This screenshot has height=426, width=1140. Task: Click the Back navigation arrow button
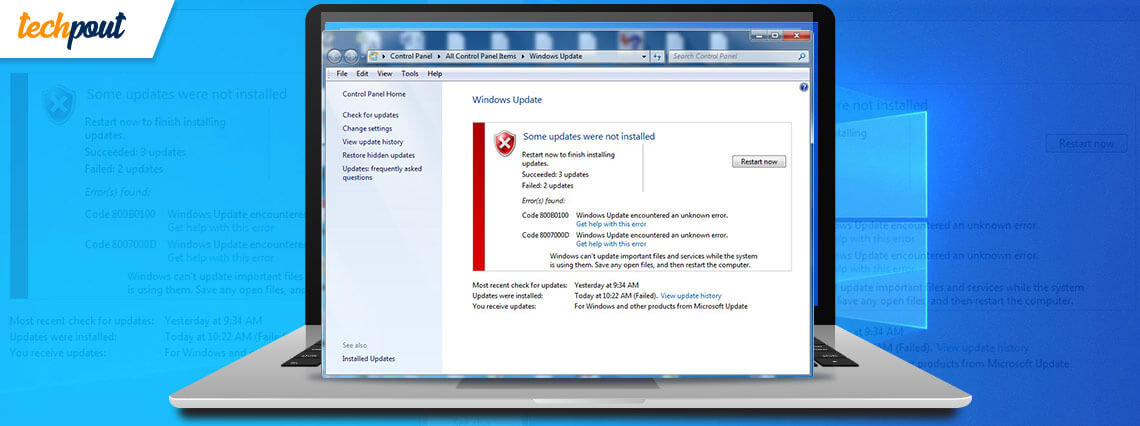point(335,56)
